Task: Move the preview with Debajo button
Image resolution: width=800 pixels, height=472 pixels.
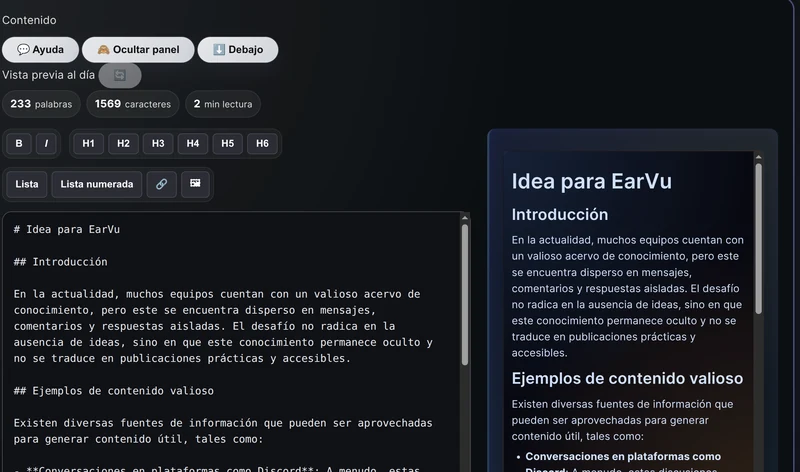Action: click(238, 49)
